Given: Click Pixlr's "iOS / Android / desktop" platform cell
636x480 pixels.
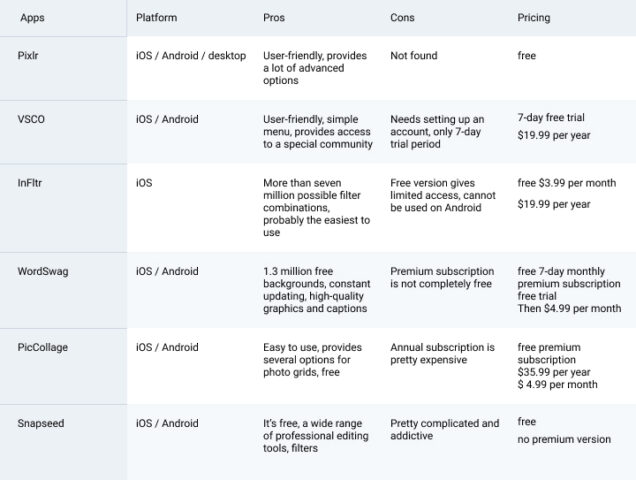Looking at the screenshot, I should point(190,56).
